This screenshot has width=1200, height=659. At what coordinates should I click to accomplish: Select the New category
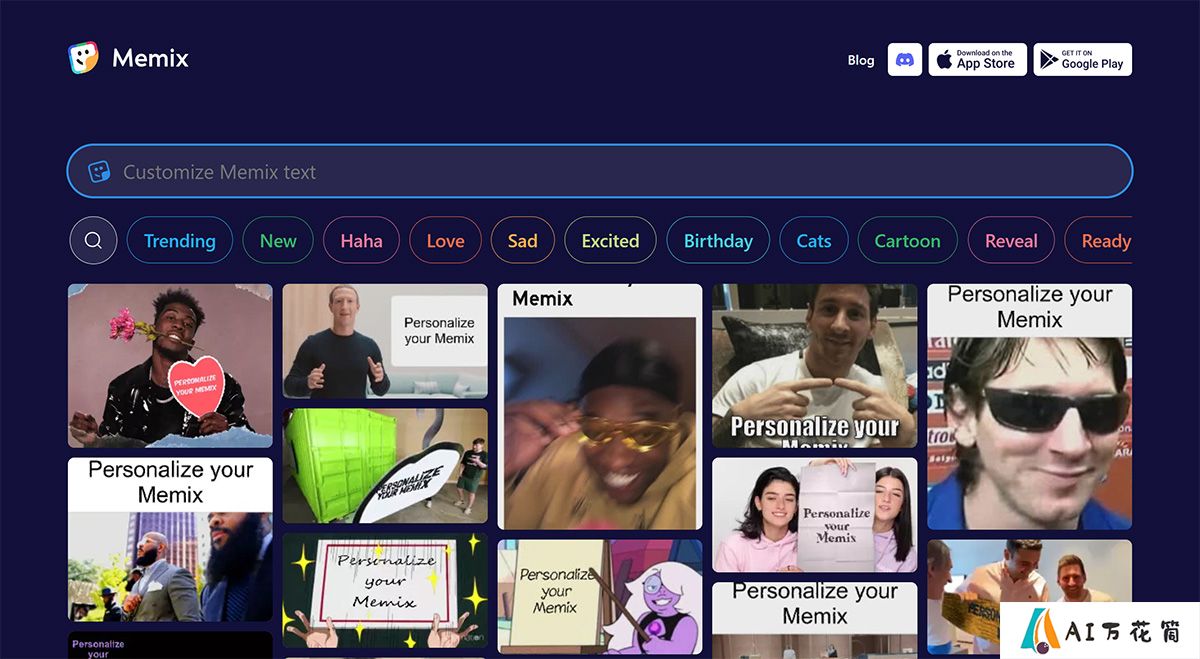[x=278, y=240]
